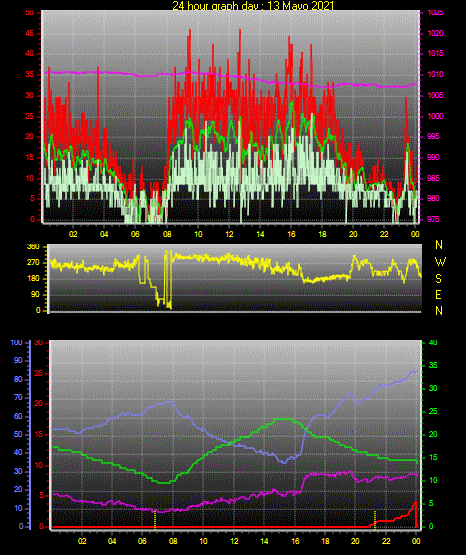Image resolution: width=466 pixels, height=555 pixels.
Task: Select the E compass letter beside the direction graph
Action: (x=438, y=294)
